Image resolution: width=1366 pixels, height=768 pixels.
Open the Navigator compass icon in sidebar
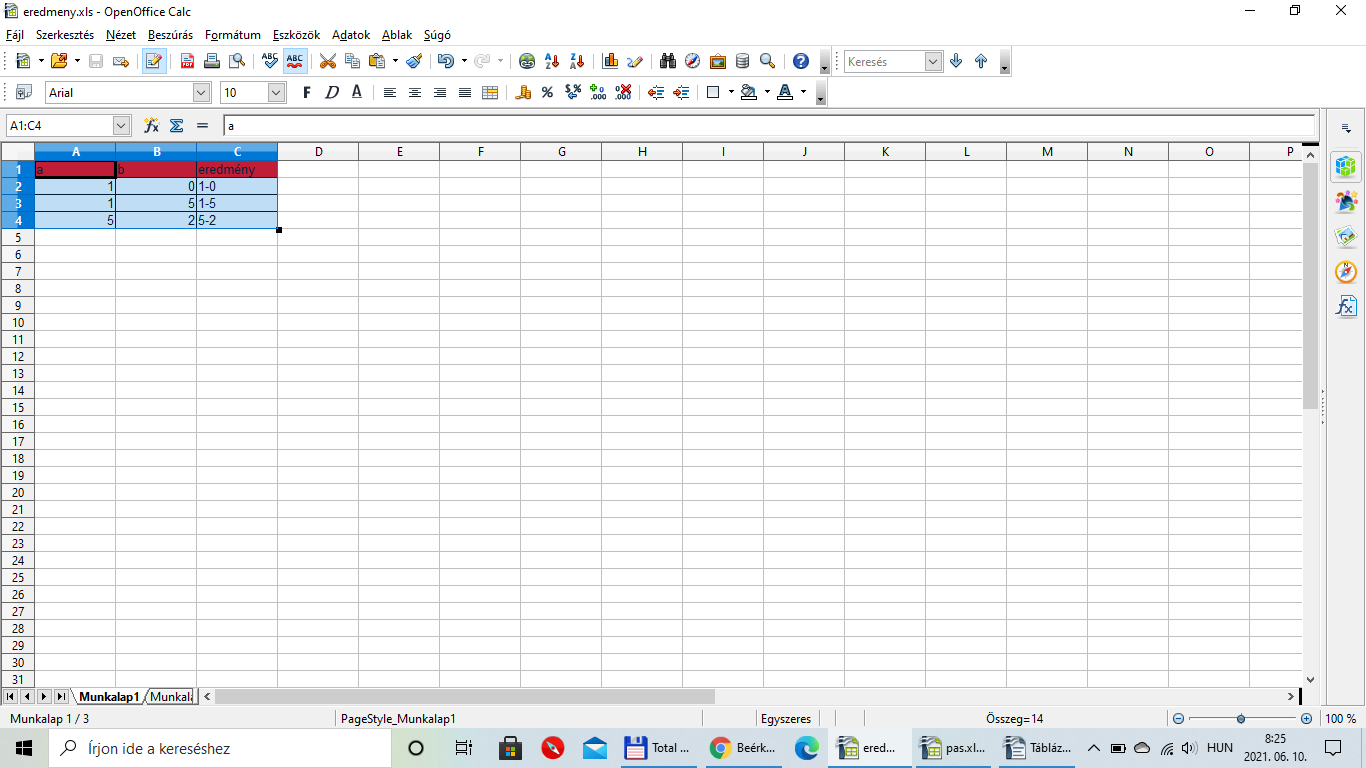(1346, 272)
